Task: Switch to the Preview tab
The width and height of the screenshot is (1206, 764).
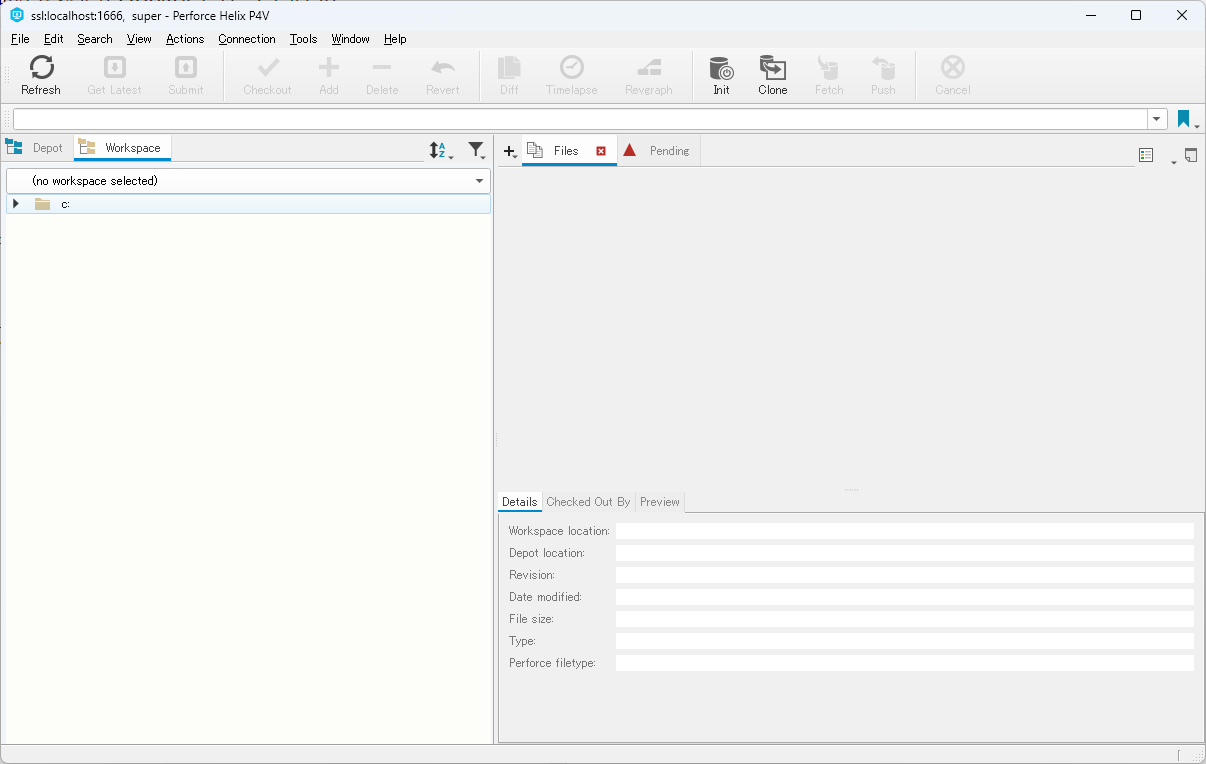Action: [660, 502]
